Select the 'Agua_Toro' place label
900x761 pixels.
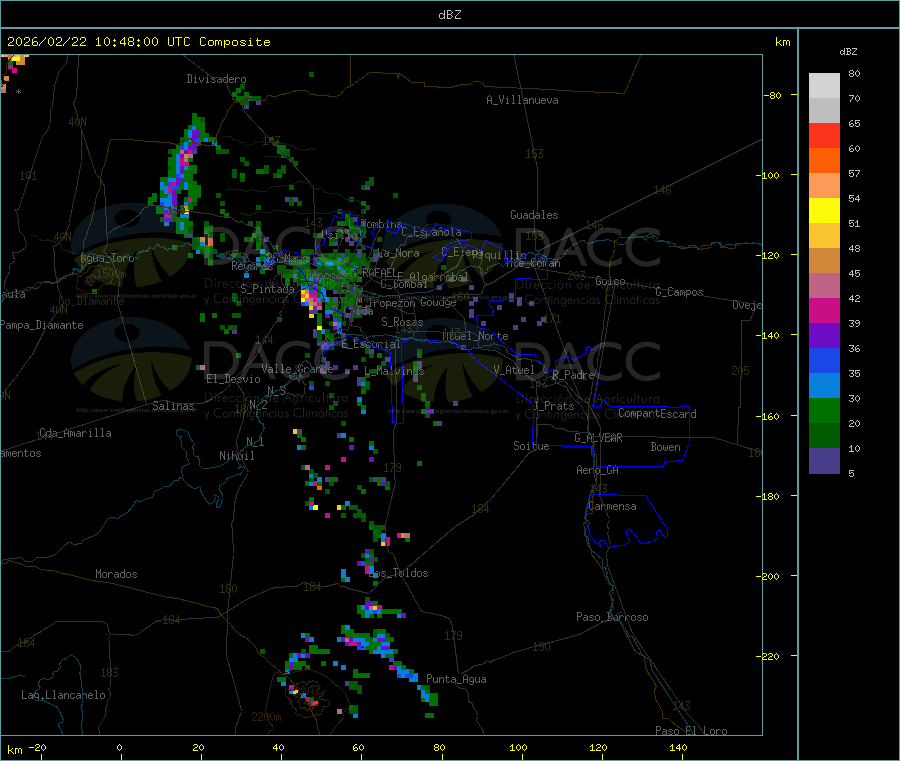pyautogui.click(x=107, y=258)
